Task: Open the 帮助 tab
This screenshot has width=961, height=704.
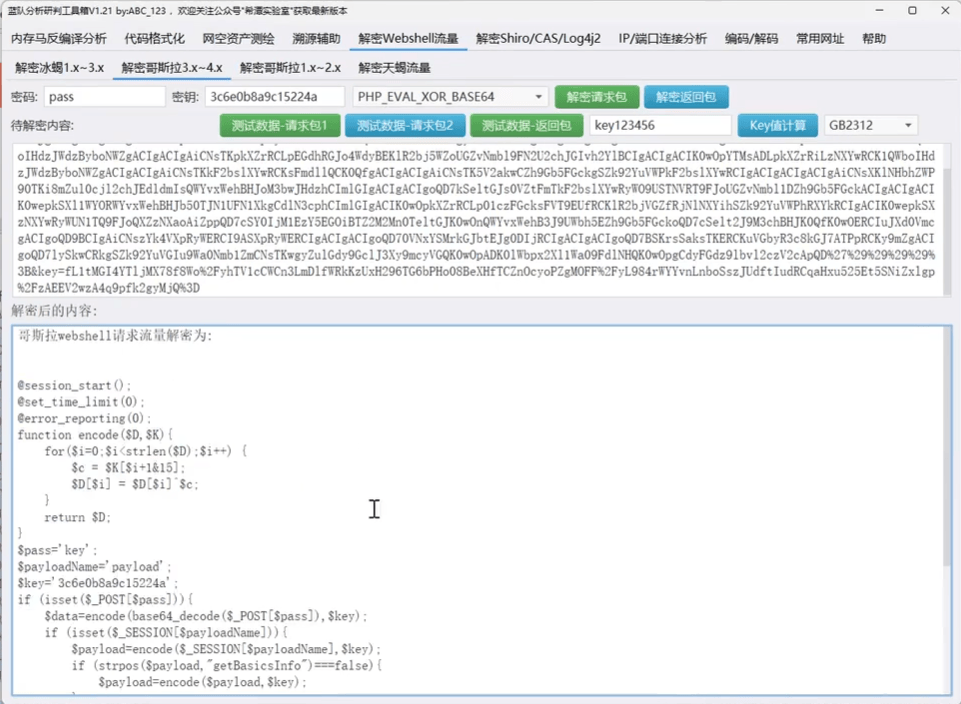Action: [x=874, y=39]
